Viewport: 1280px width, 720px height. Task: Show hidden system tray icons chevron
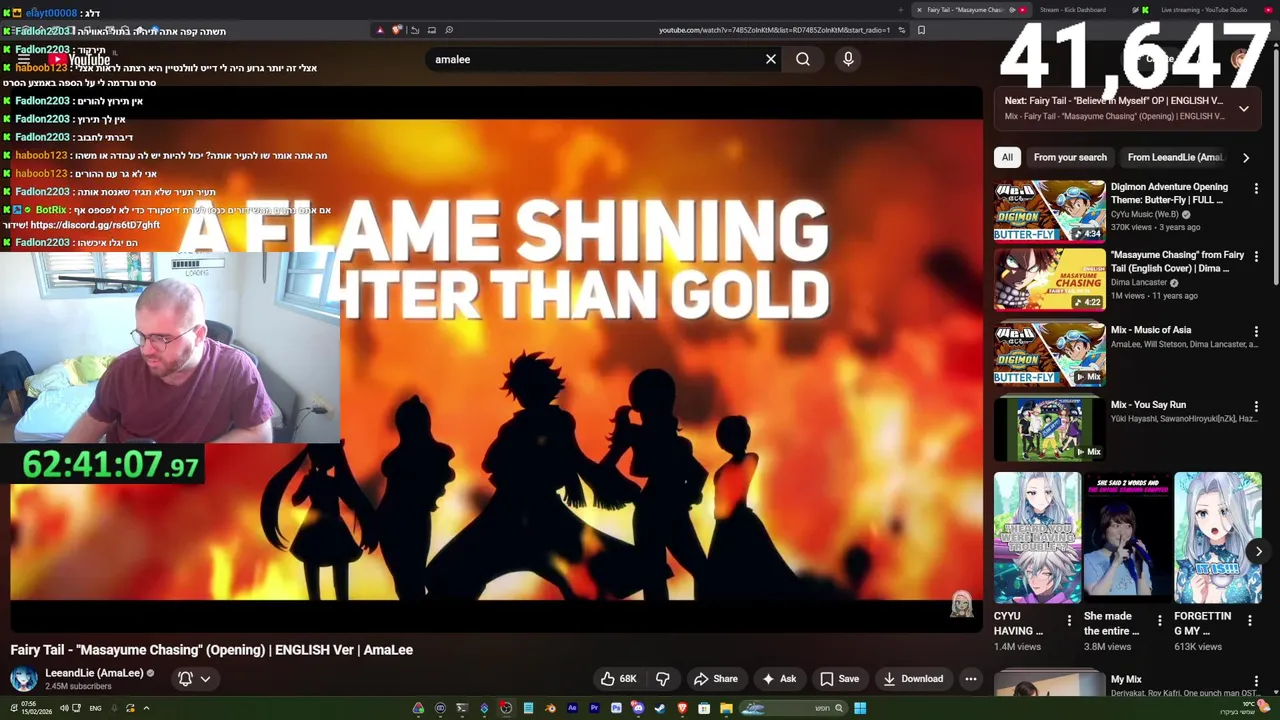click(x=146, y=708)
